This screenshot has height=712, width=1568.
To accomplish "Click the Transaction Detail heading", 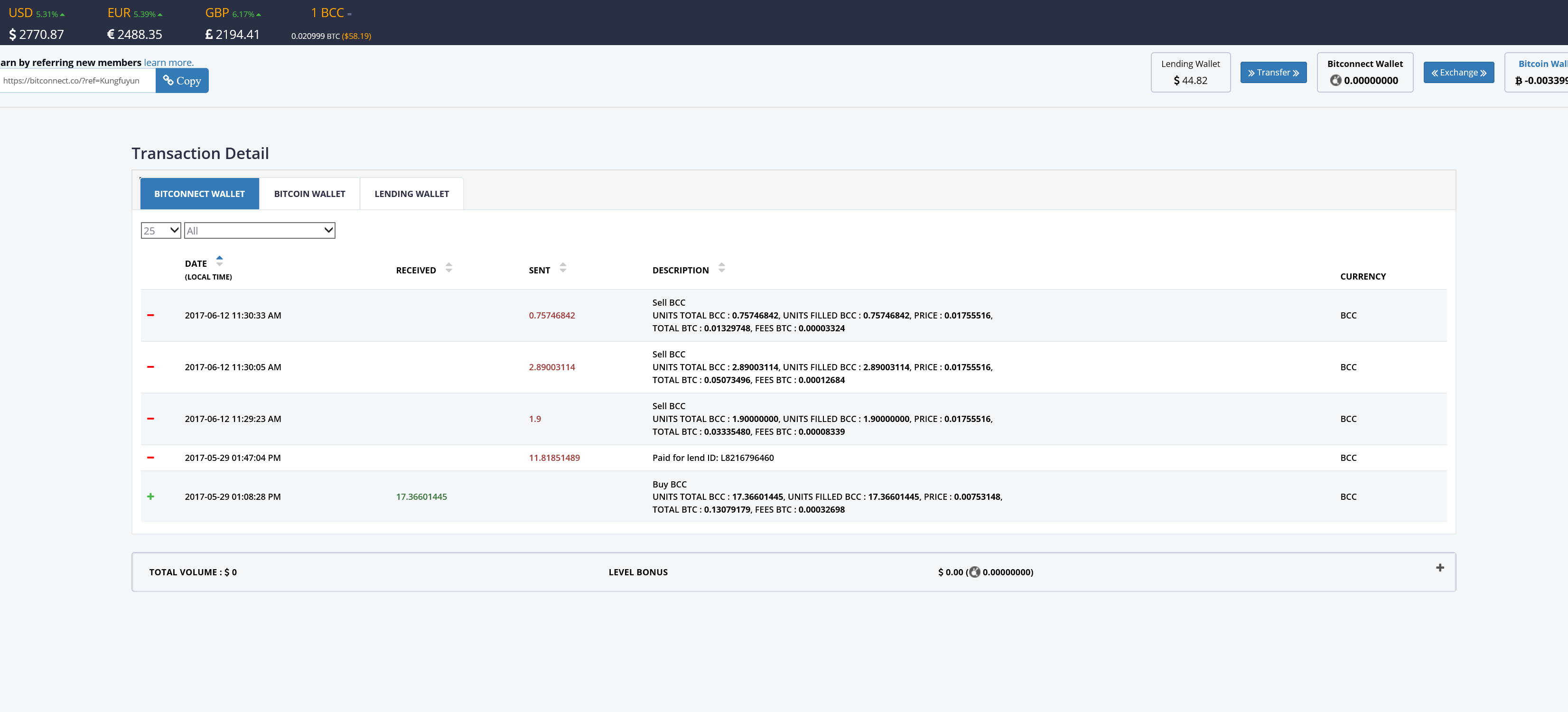I will pyautogui.click(x=200, y=153).
